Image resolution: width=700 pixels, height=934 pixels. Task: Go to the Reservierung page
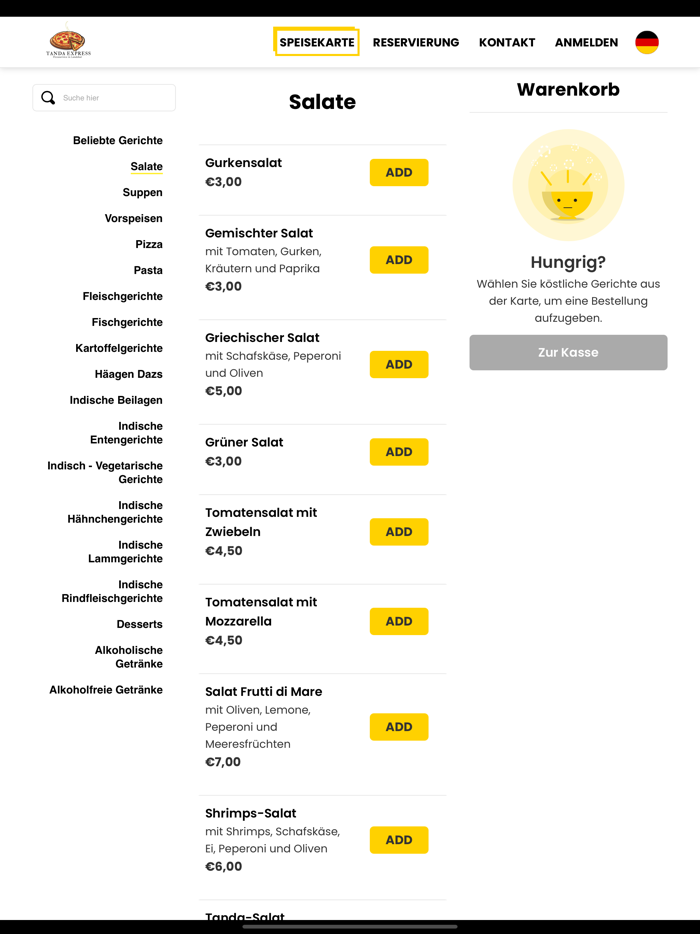[416, 43]
